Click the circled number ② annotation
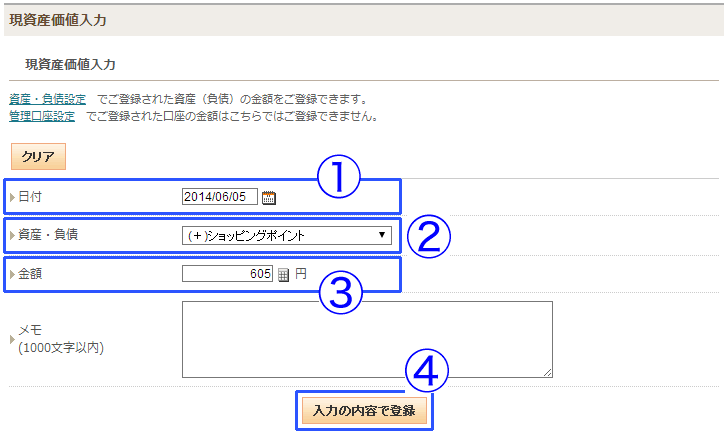725x435 pixels. click(429, 236)
